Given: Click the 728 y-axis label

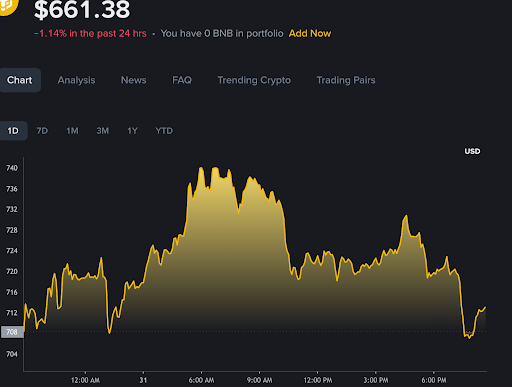Looking at the screenshot, I should [x=12, y=230].
